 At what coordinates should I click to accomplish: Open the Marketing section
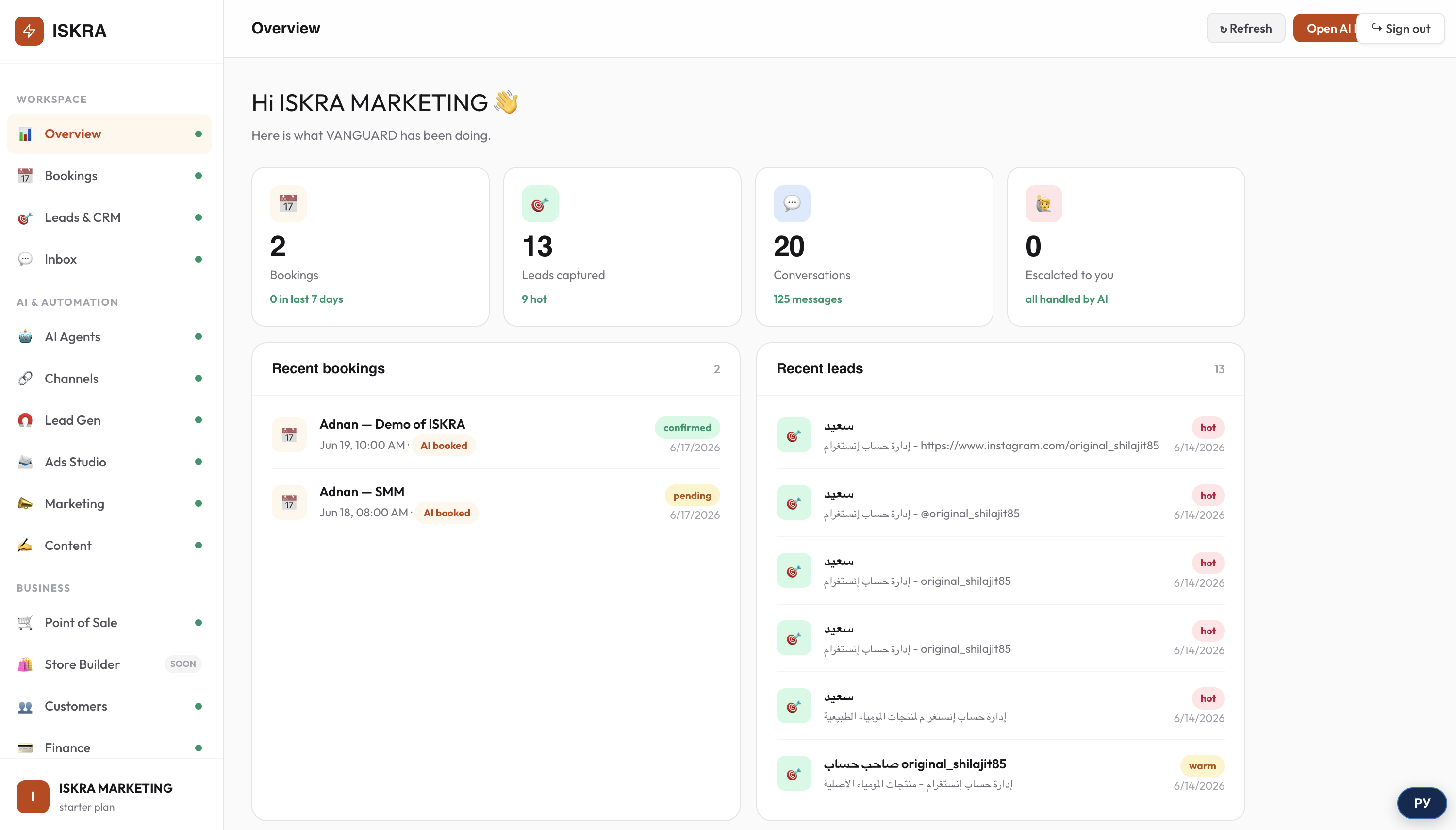coord(109,503)
